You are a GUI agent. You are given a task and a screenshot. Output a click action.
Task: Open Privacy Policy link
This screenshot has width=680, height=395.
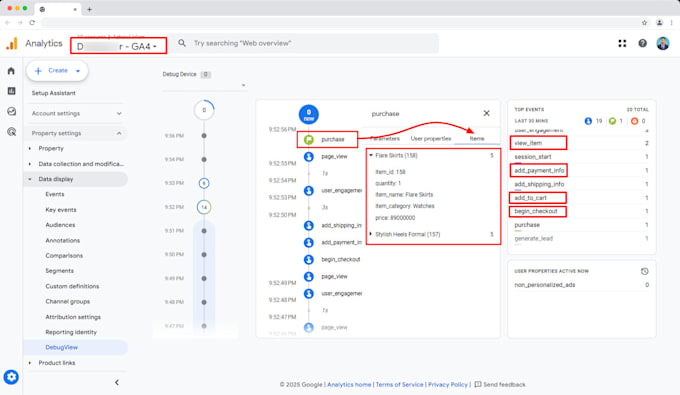pyautogui.click(x=448, y=385)
